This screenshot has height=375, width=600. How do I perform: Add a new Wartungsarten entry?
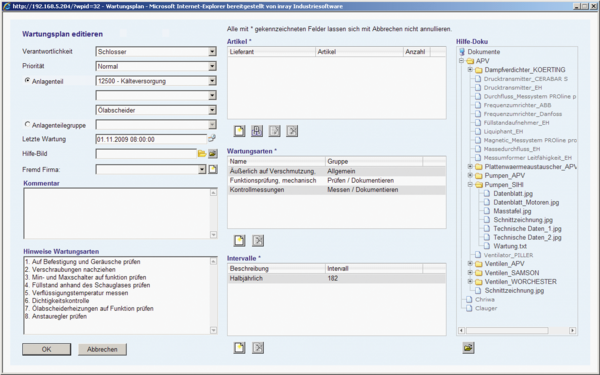[x=240, y=241]
